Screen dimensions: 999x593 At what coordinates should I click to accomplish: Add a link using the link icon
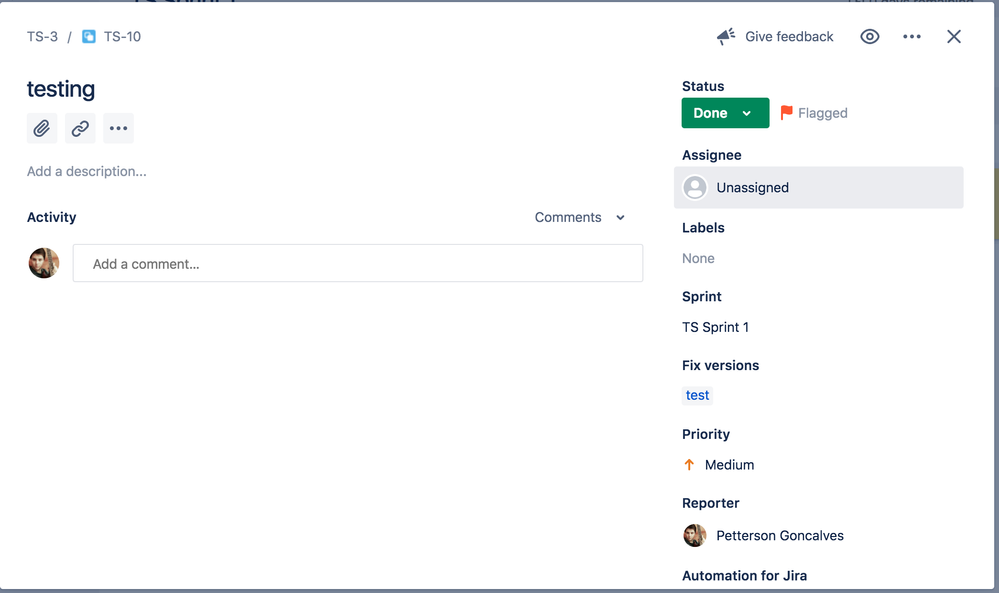tap(79, 128)
